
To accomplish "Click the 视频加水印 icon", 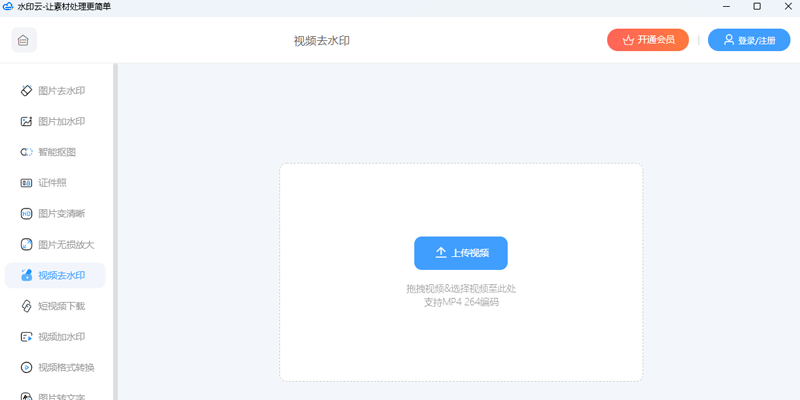I will point(26,337).
